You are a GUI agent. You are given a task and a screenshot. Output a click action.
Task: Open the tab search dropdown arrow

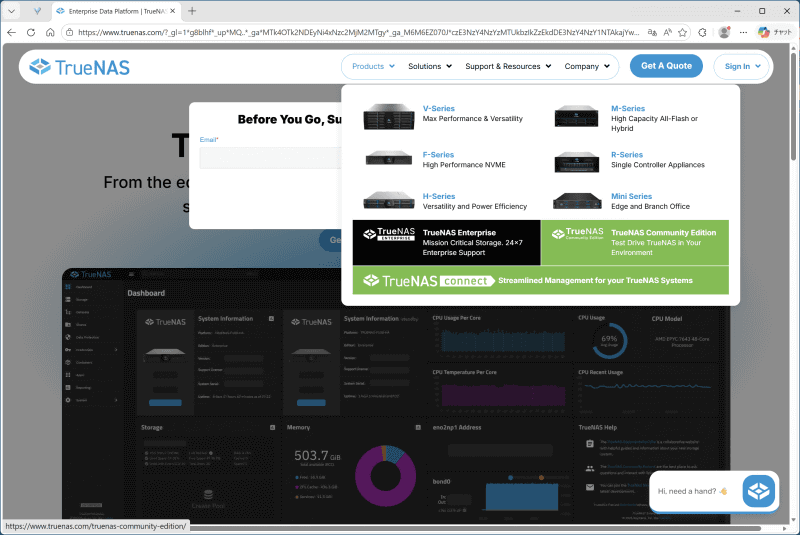tap(11, 11)
